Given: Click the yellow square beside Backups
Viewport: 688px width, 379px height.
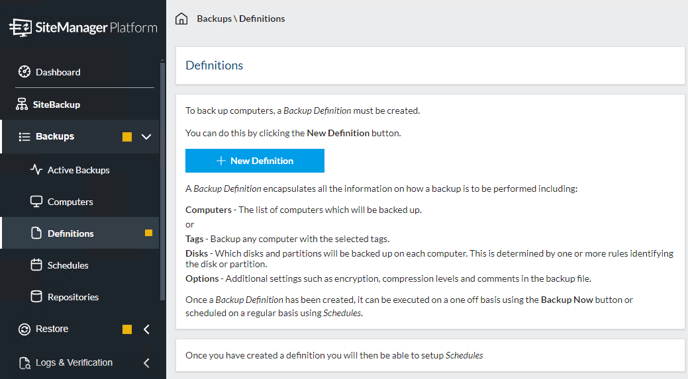Looking at the screenshot, I should point(127,137).
